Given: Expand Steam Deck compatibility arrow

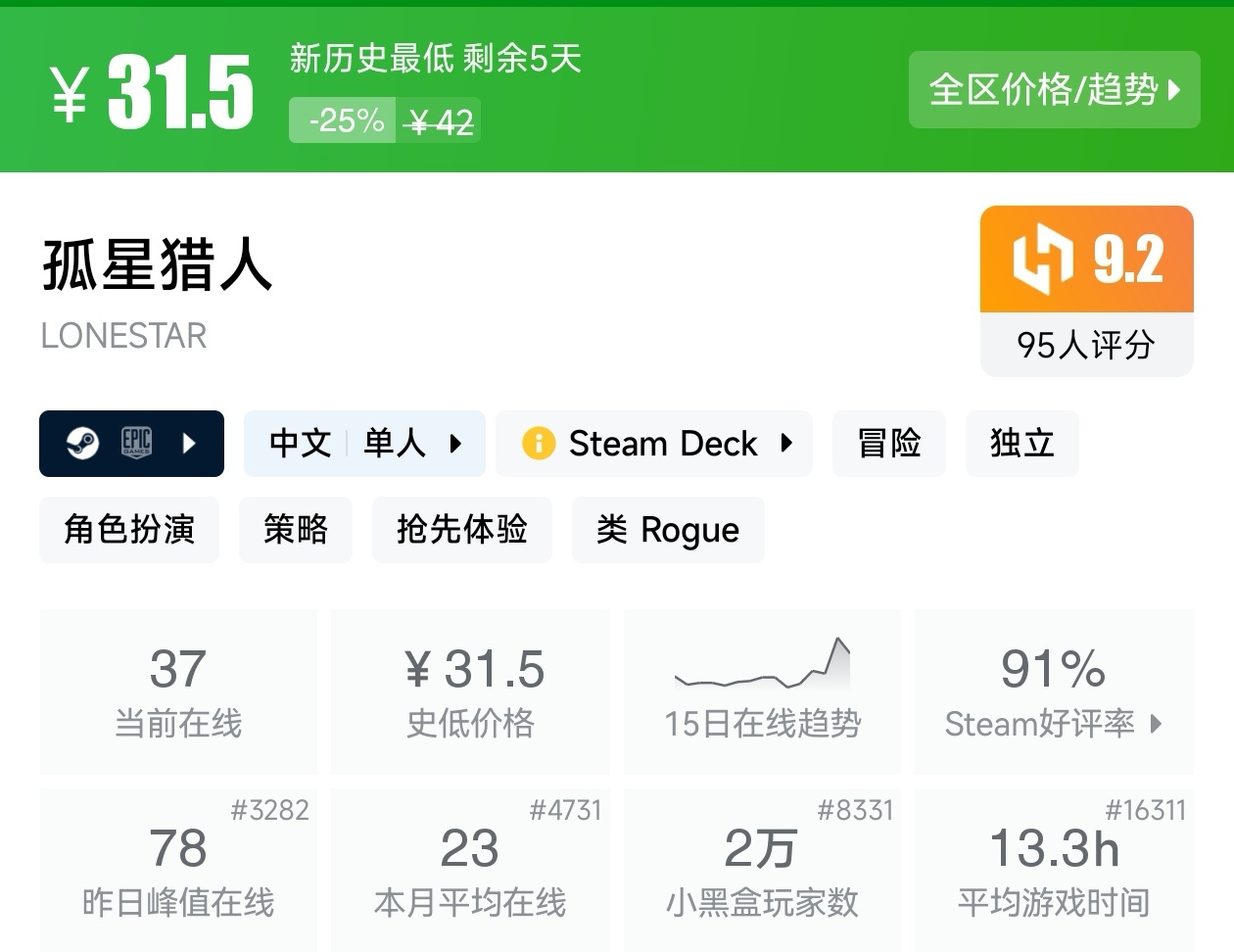Looking at the screenshot, I should [x=786, y=444].
